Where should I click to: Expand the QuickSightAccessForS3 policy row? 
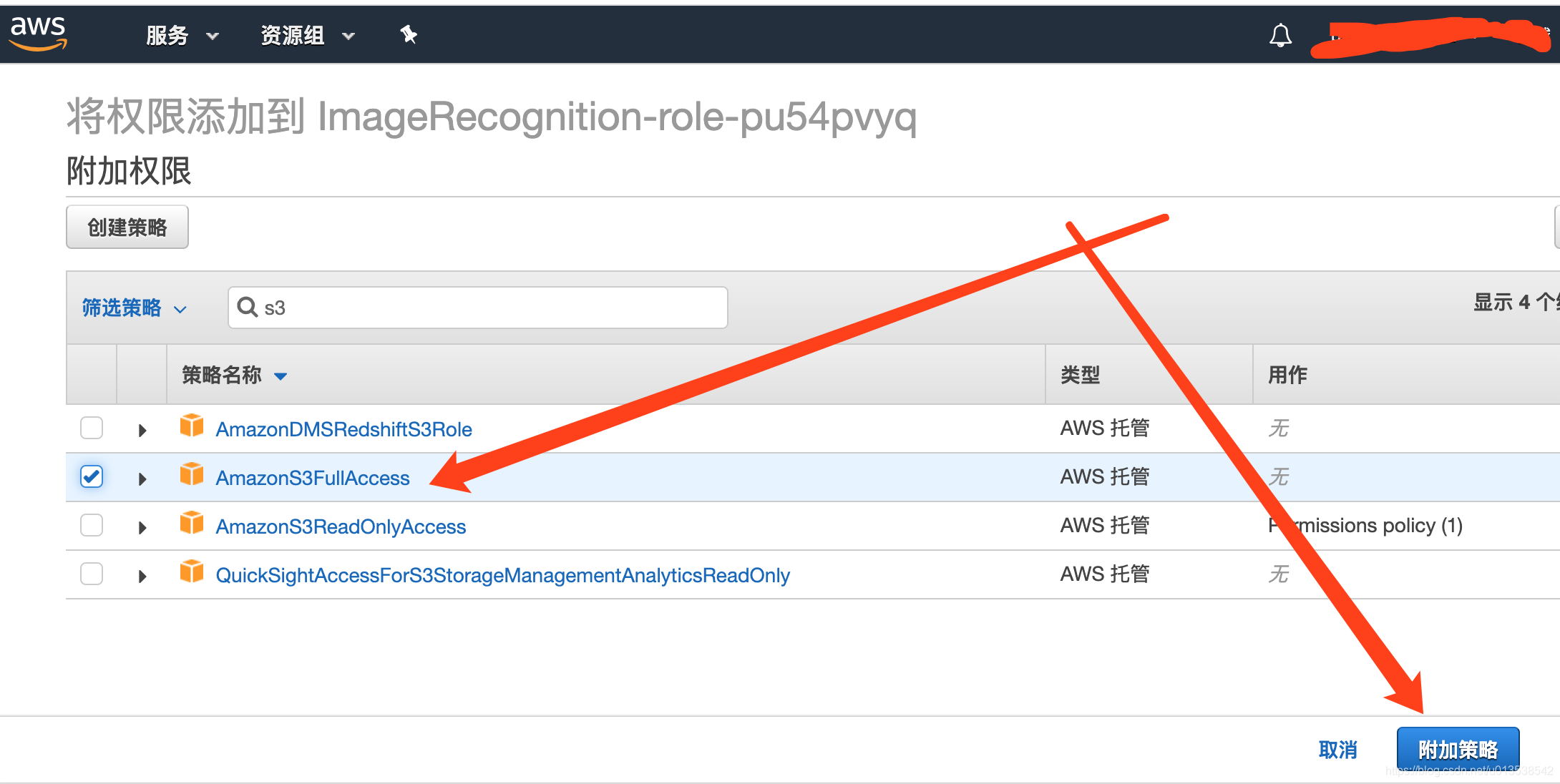pos(142,576)
